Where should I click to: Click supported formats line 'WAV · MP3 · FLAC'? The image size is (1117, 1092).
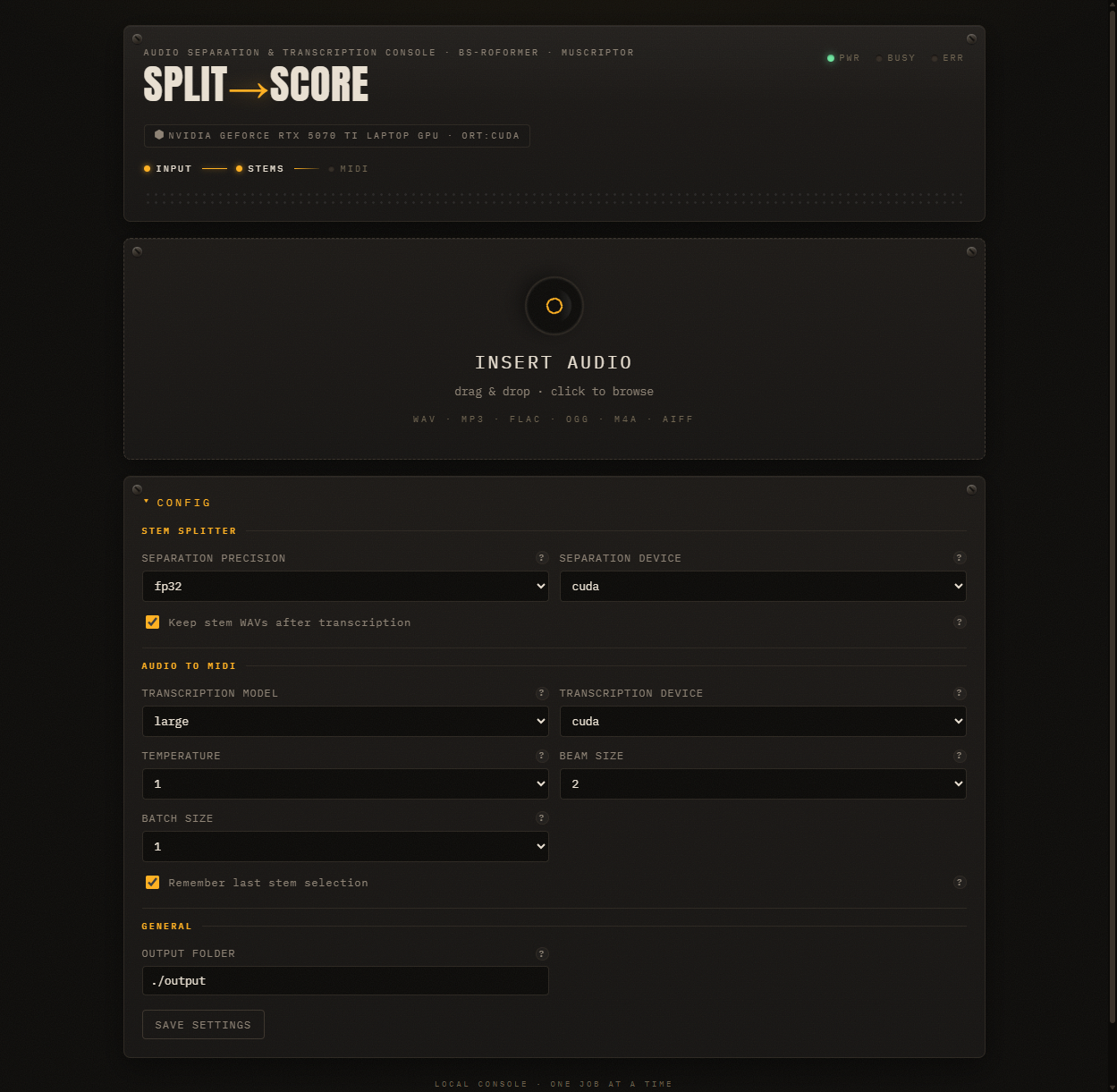coord(554,419)
